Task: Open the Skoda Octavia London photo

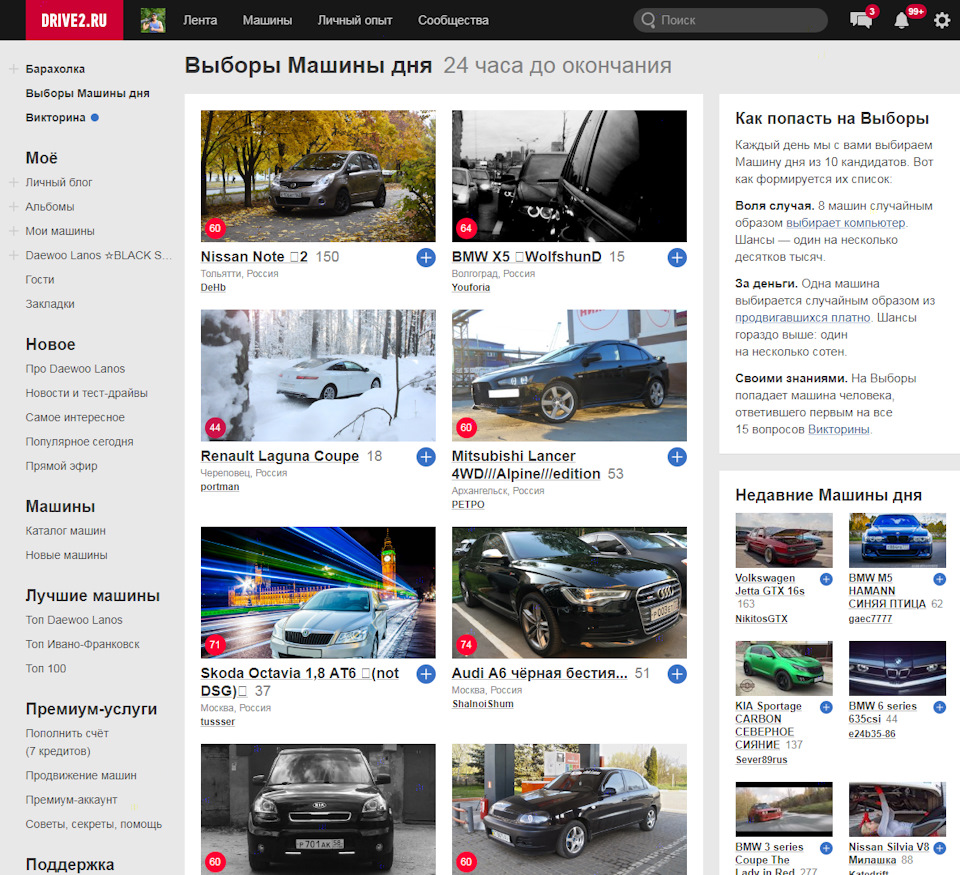Action: 318,593
